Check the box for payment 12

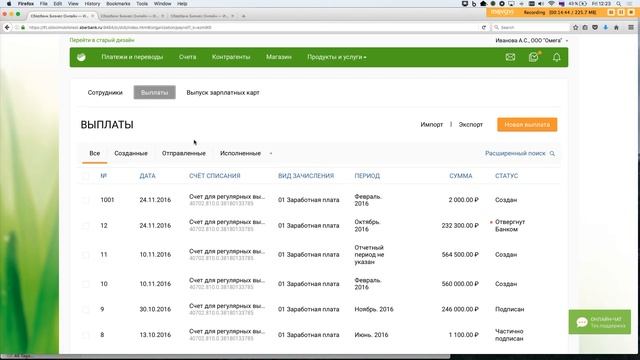[85, 226]
